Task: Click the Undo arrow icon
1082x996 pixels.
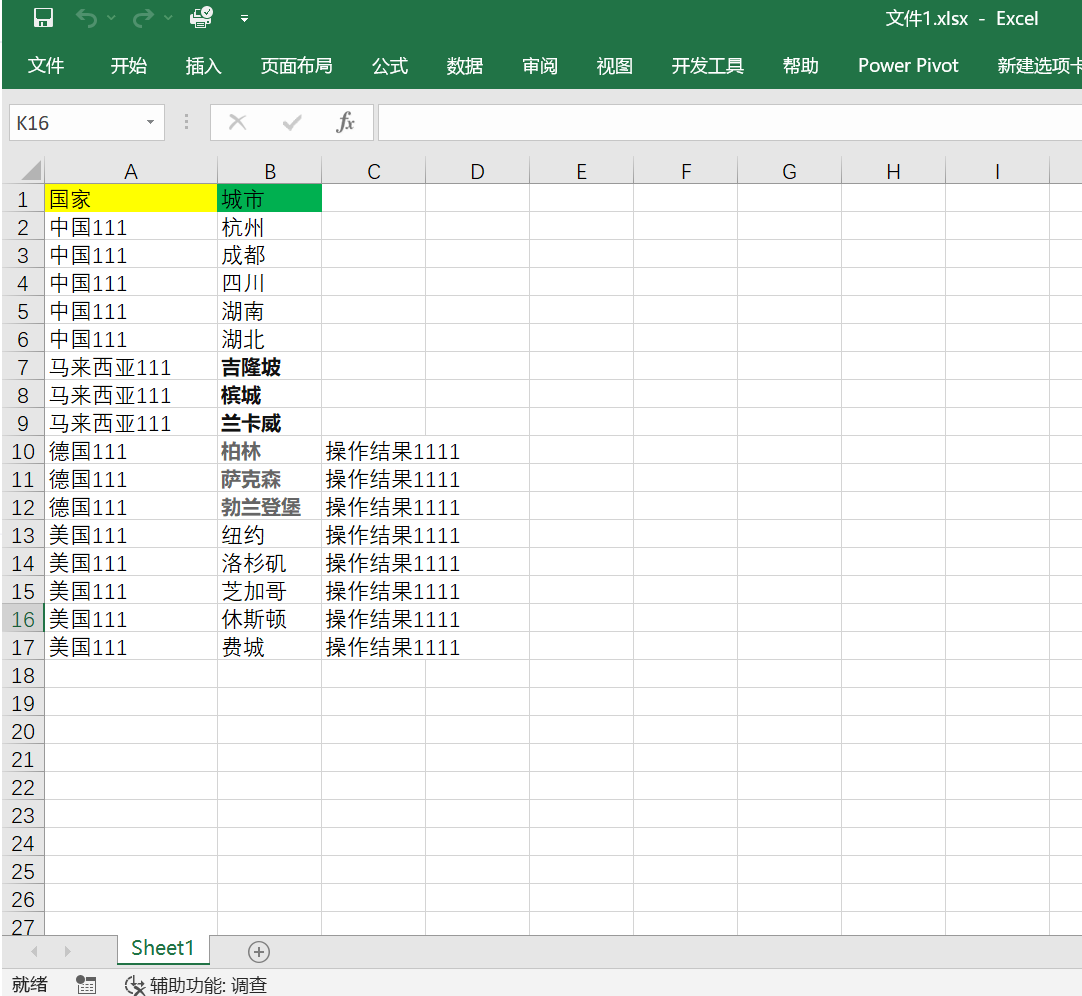Action: 87,18
